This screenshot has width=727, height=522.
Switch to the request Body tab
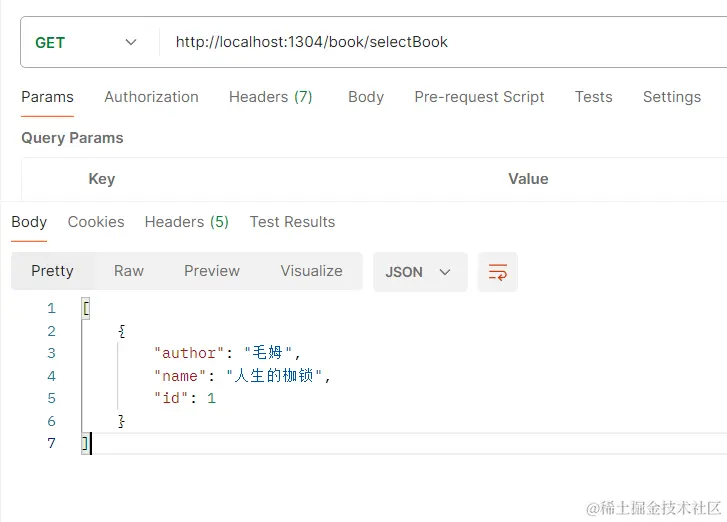[x=366, y=97]
